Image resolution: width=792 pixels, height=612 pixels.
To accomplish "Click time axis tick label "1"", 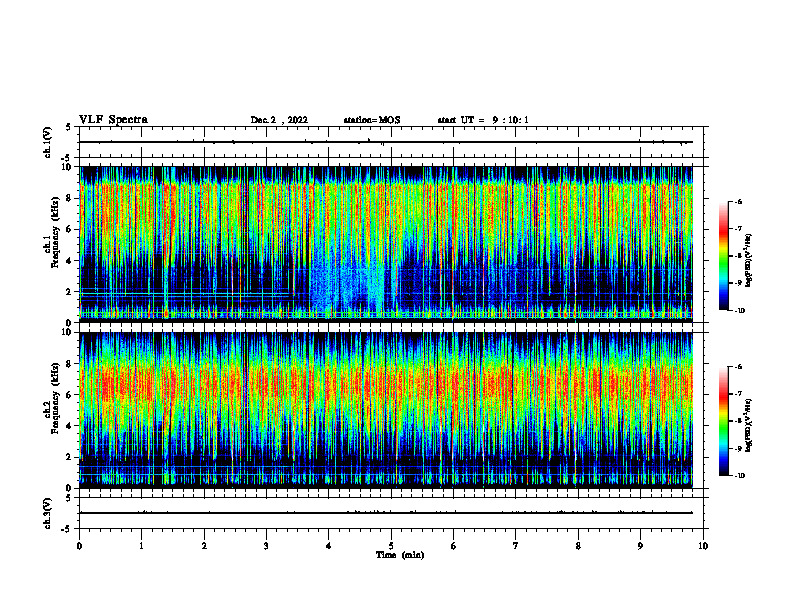I will coord(141,546).
